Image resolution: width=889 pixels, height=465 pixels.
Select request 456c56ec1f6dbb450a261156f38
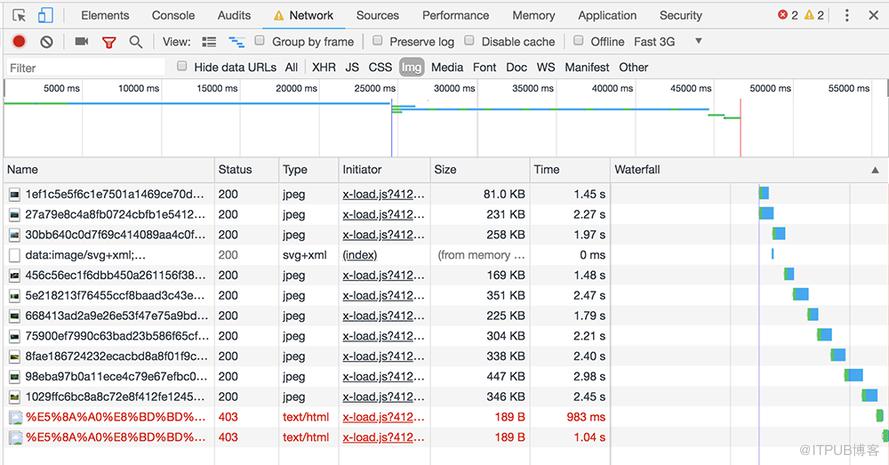coord(115,276)
